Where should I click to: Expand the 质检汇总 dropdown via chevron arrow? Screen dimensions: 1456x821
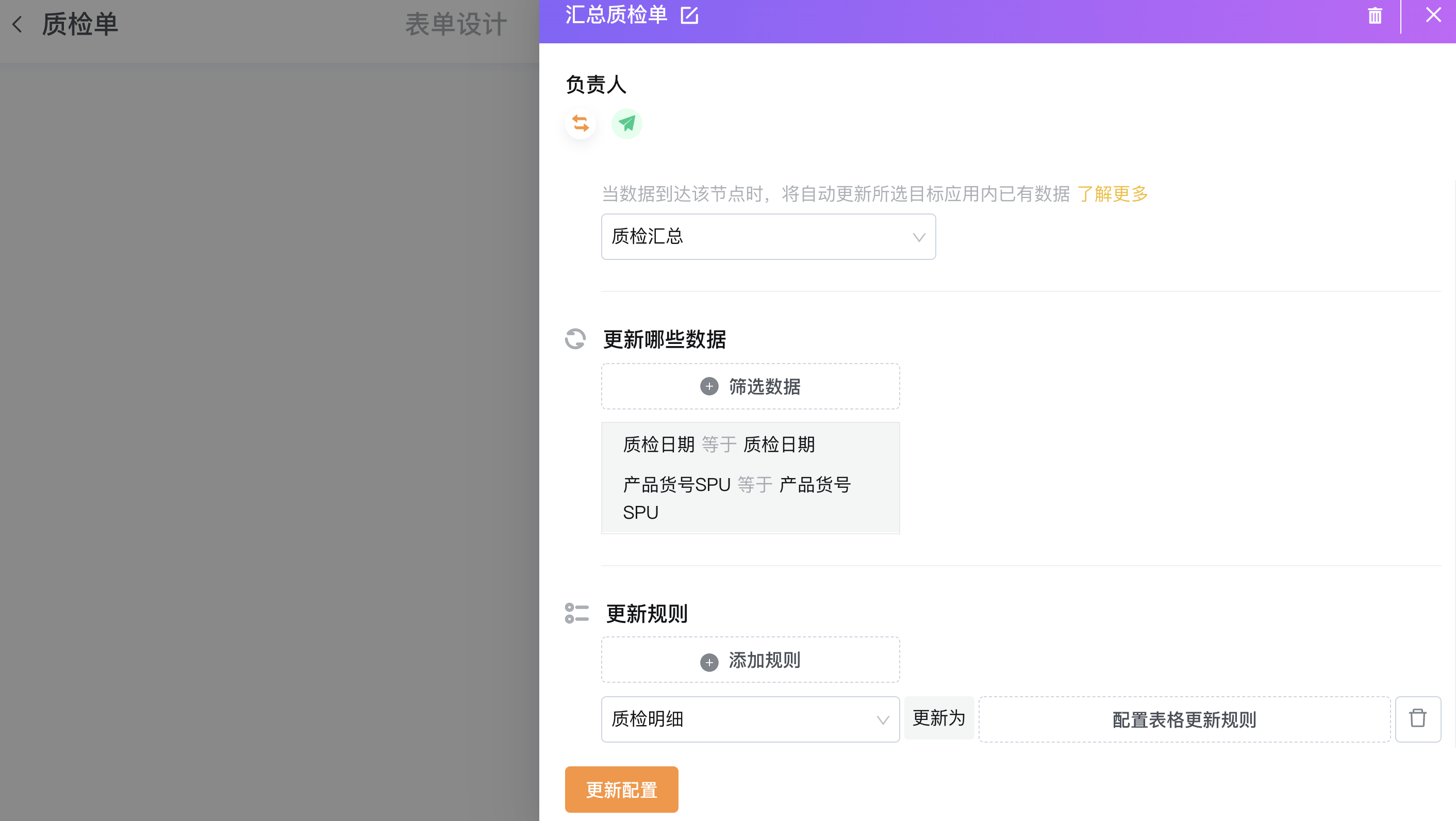pyautogui.click(x=919, y=237)
